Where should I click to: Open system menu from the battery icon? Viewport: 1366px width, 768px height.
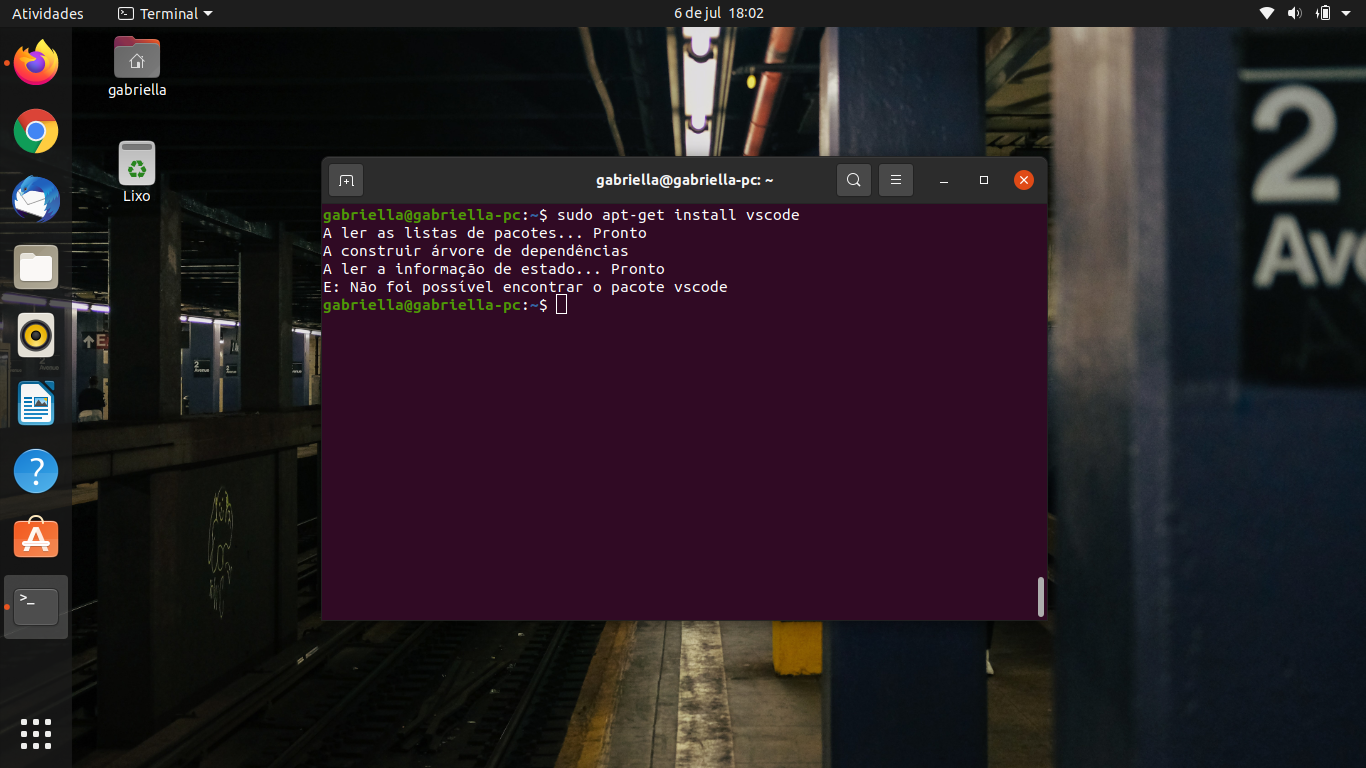[x=1323, y=13]
